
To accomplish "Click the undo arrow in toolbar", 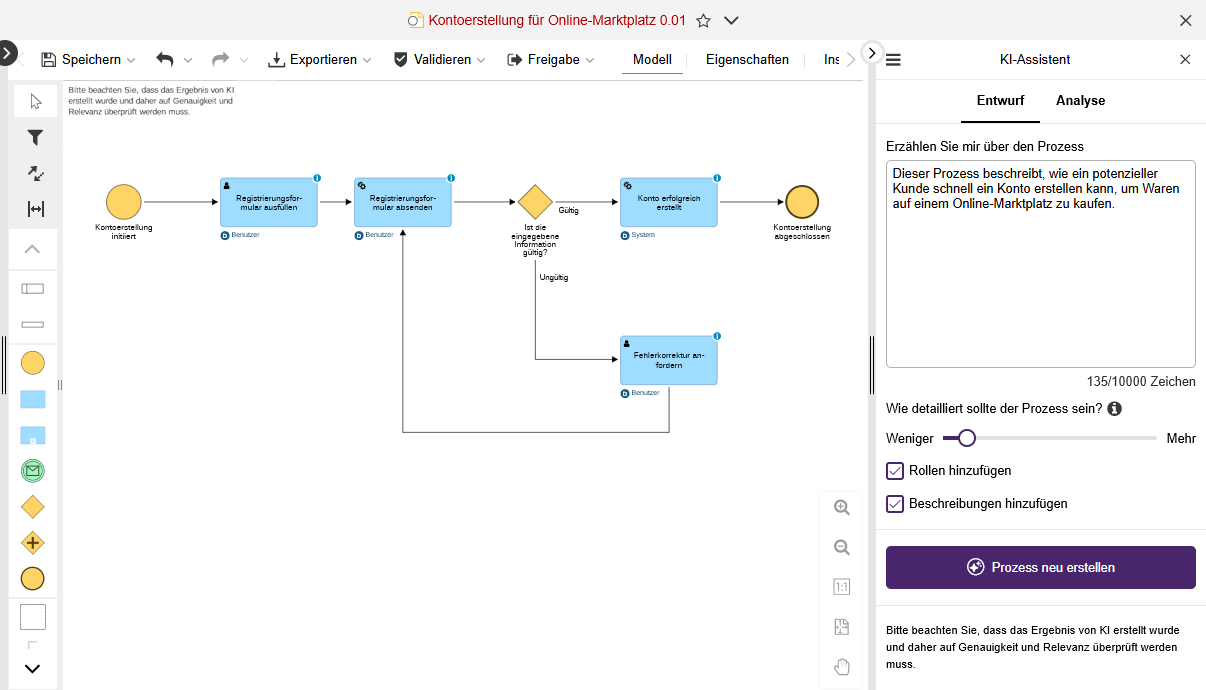I will (x=165, y=60).
